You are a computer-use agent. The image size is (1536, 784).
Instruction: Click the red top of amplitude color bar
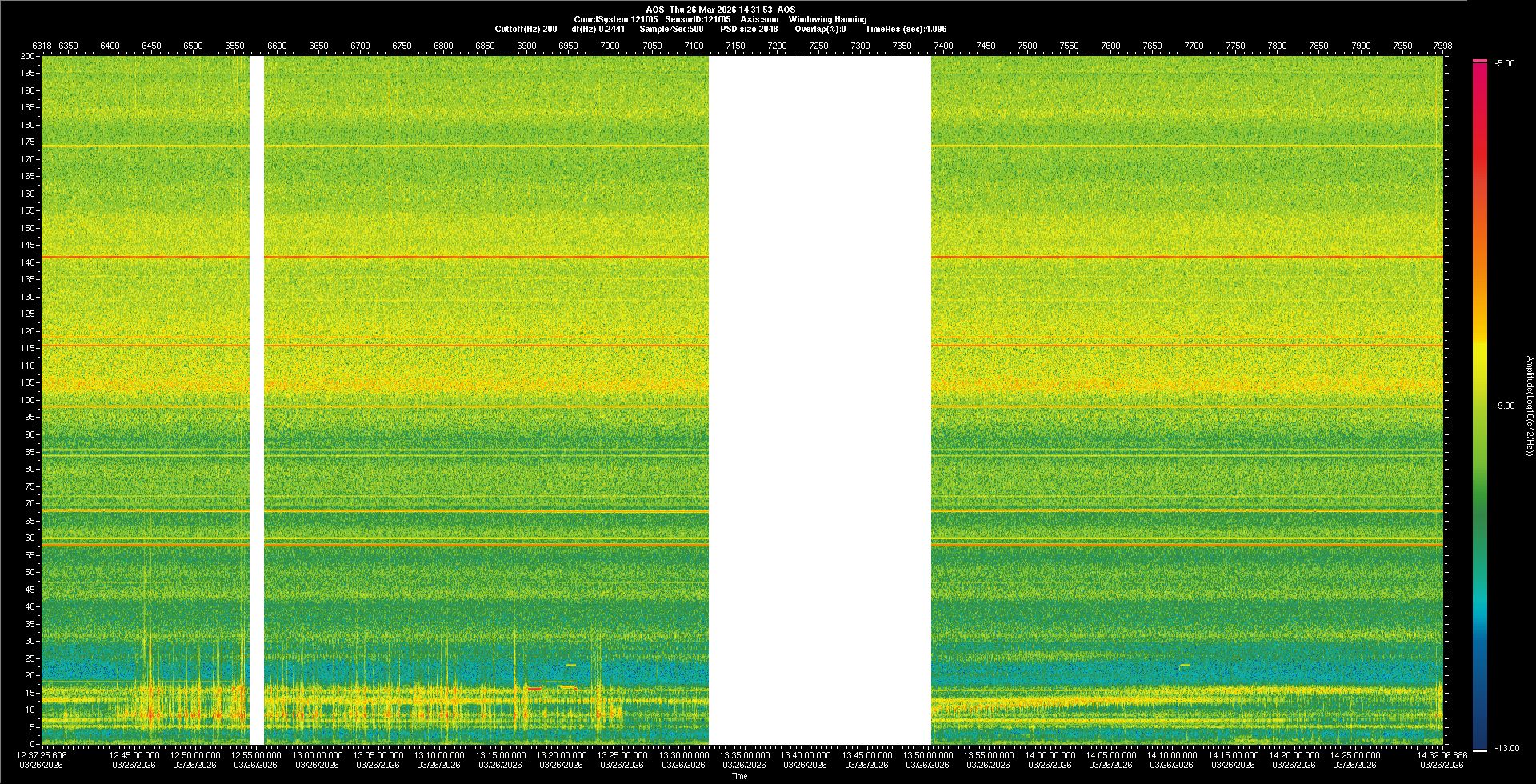point(1479,68)
